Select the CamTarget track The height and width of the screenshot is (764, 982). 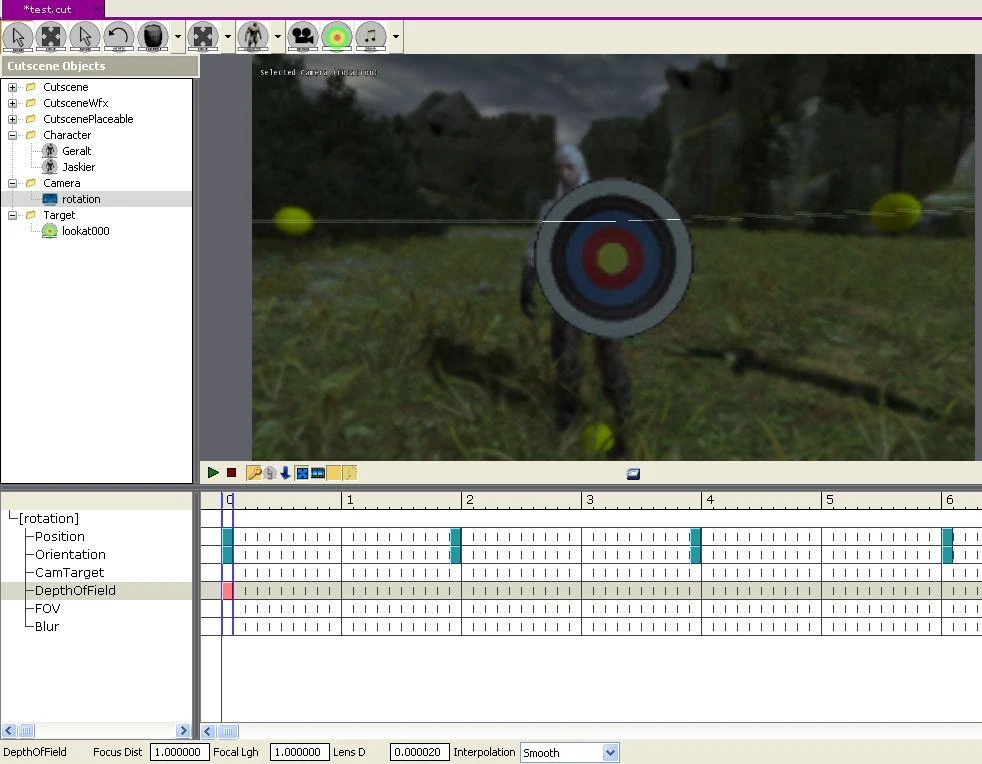pos(69,572)
